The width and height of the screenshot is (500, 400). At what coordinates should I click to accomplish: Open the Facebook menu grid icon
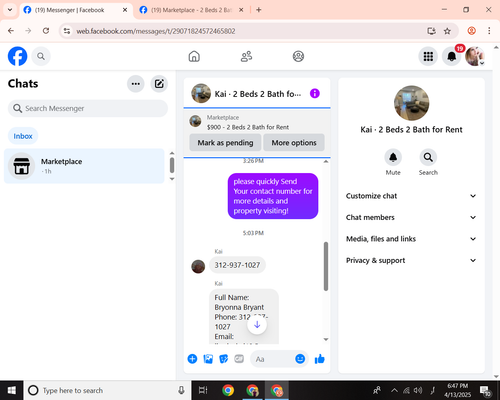tap(428, 56)
